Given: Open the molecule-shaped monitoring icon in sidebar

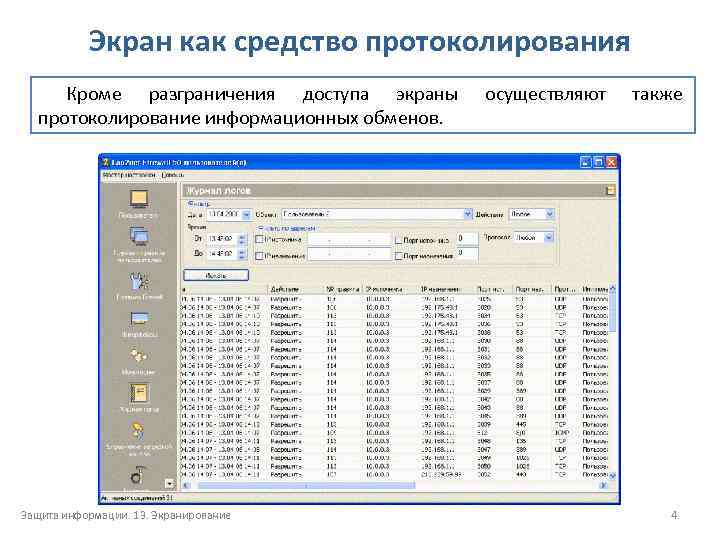Looking at the screenshot, I should point(138,355).
